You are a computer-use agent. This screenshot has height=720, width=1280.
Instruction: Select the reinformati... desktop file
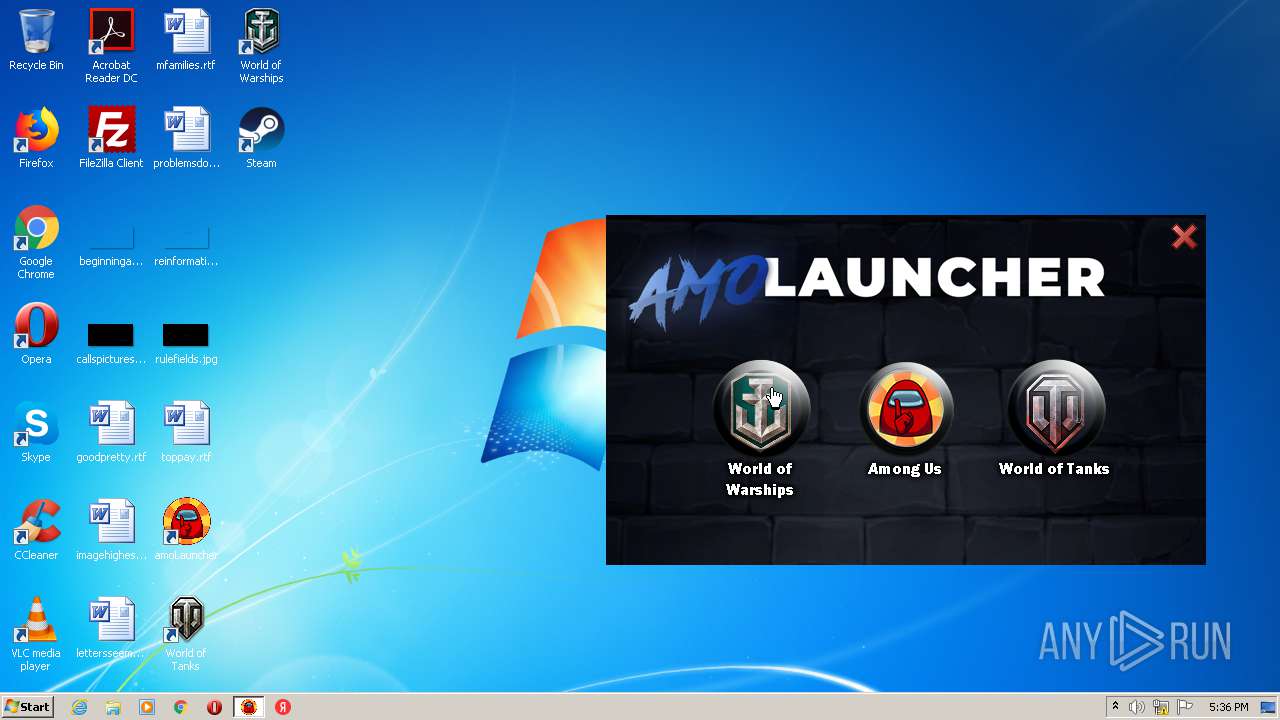click(x=186, y=246)
